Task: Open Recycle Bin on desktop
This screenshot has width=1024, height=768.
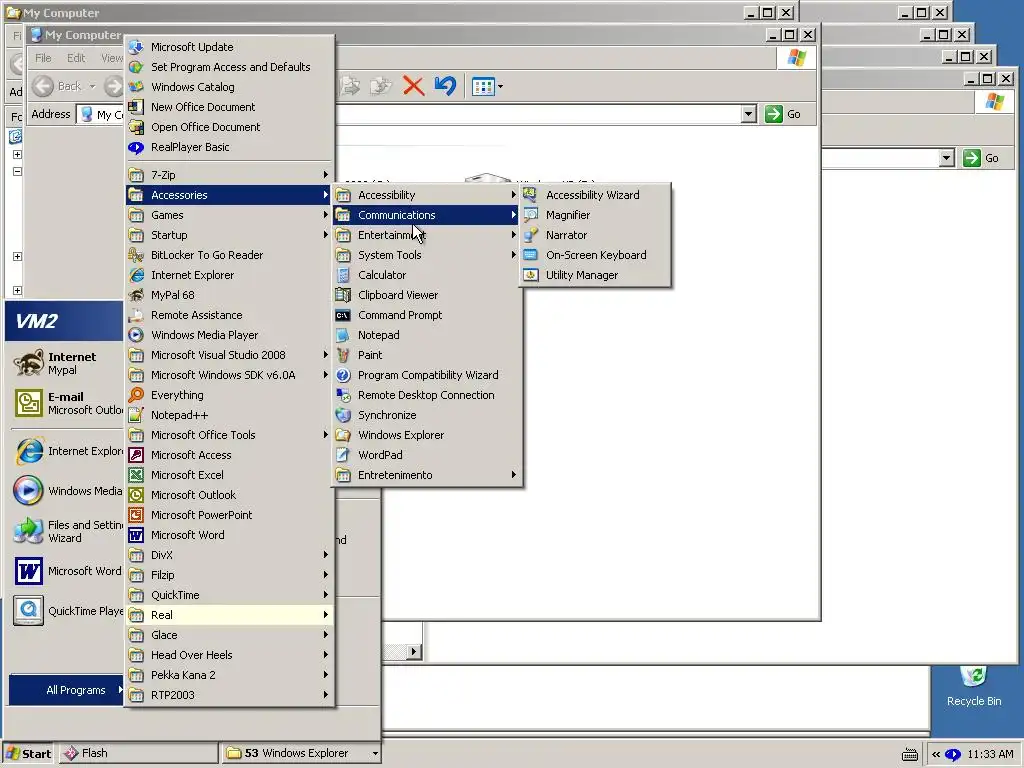Action: tap(974, 686)
